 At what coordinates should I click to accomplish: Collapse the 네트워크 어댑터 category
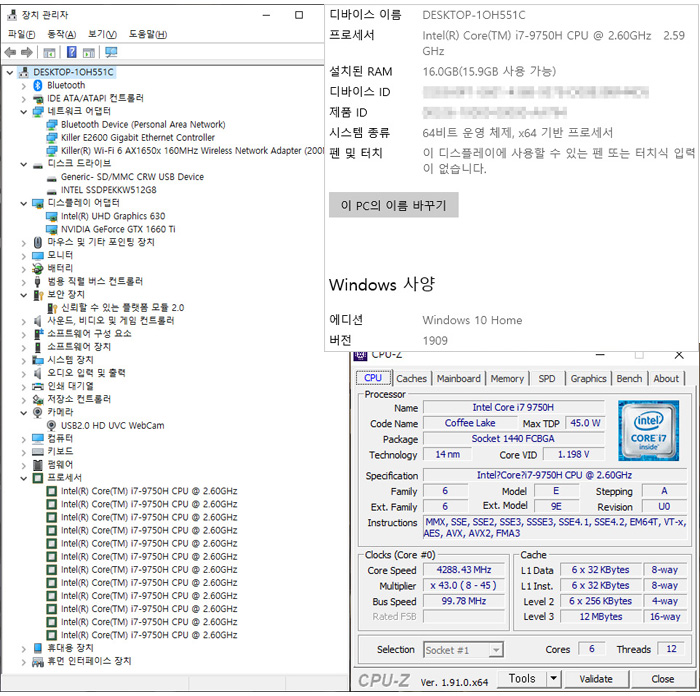click(x=24, y=112)
